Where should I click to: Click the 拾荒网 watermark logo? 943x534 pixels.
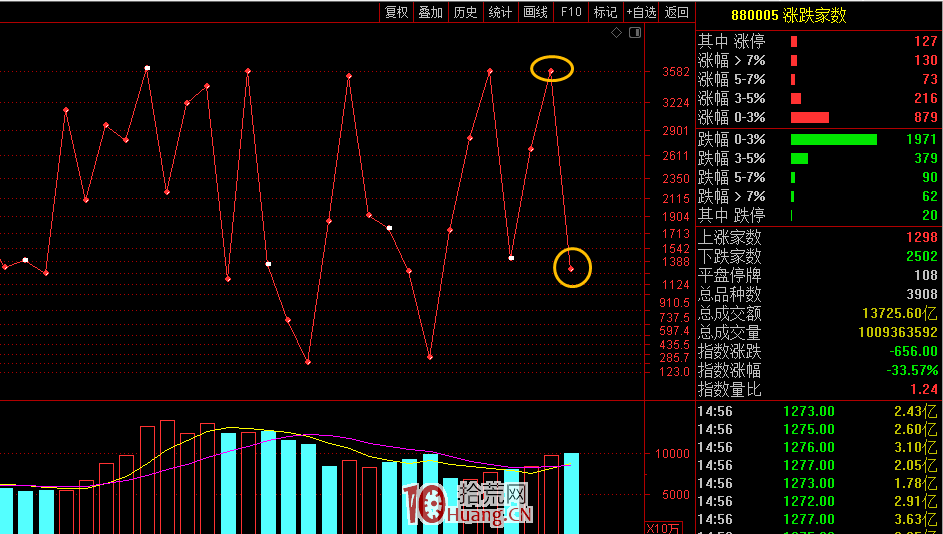point(467,503)
